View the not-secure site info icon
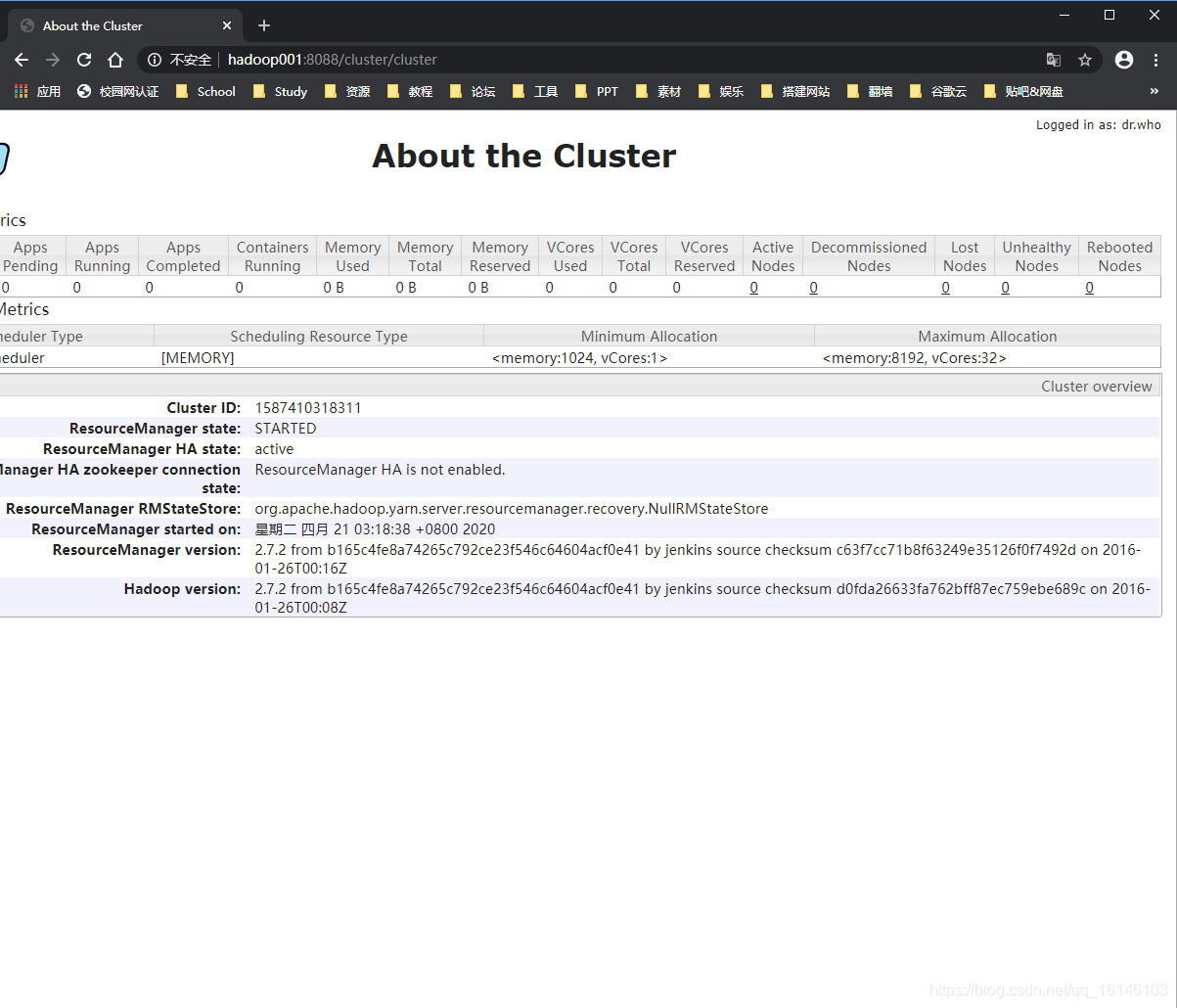Viewport: 1177px width, 1008px height. 155,60
